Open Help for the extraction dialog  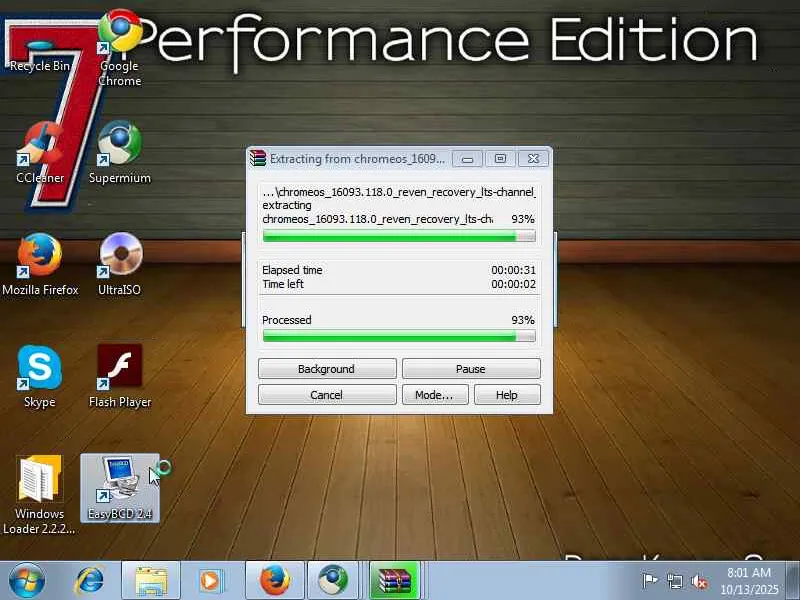(507, 395)
